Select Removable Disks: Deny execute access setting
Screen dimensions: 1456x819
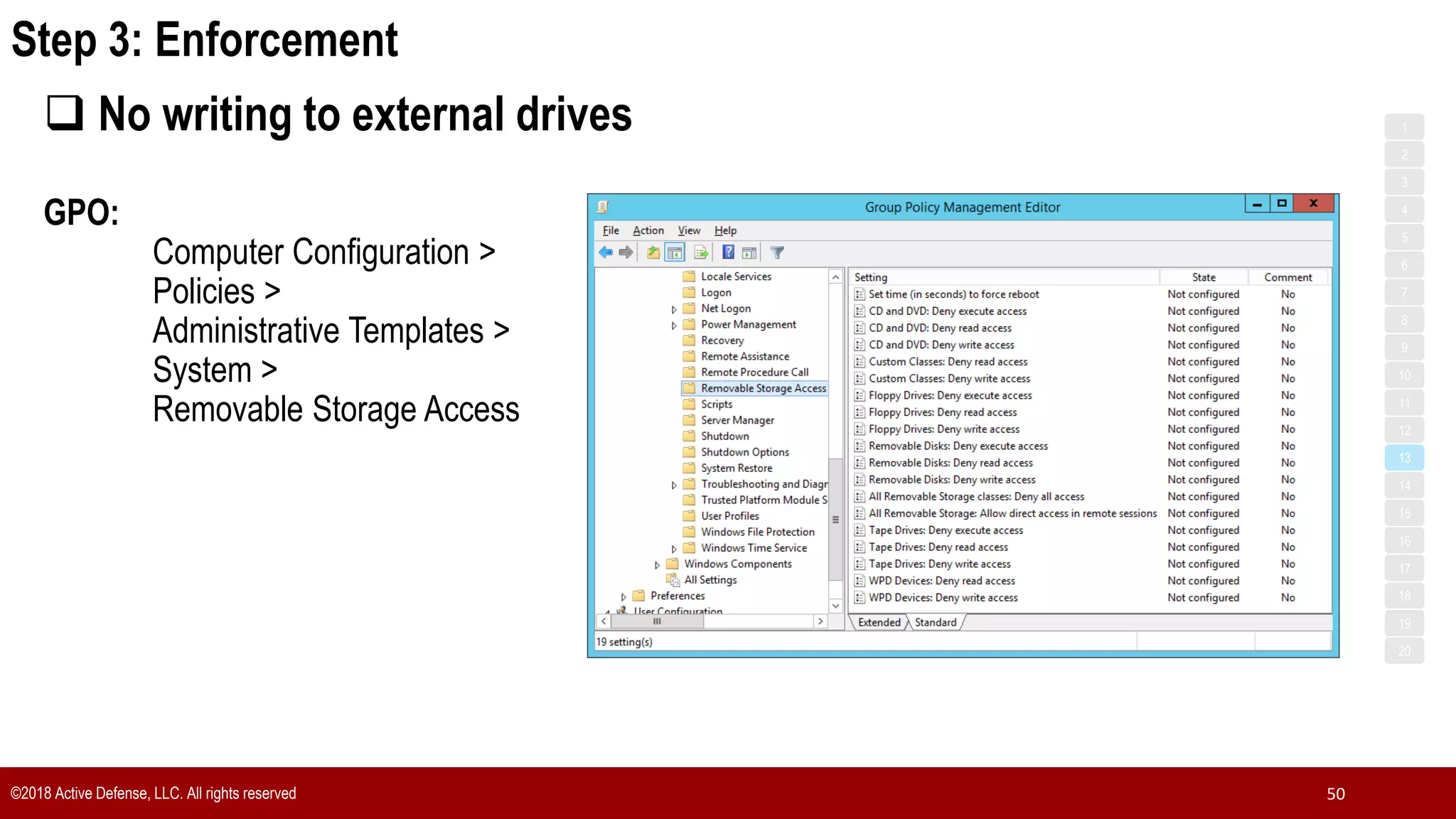(958, 446)
